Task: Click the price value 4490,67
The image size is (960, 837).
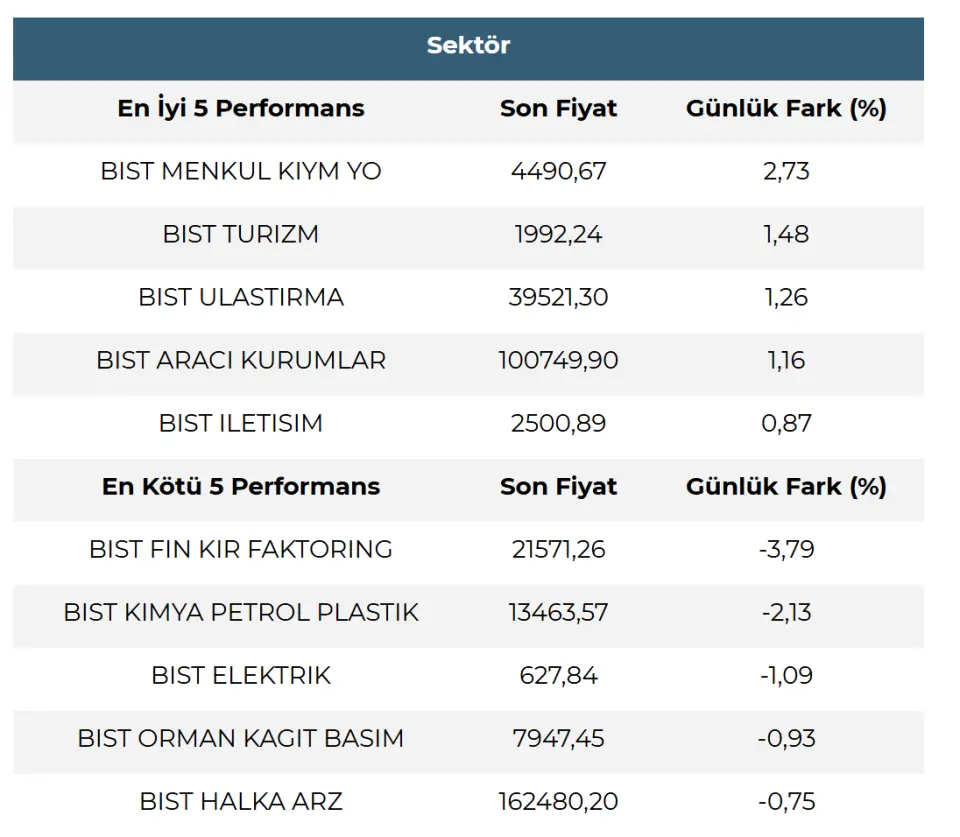Action: pos(558,171)
